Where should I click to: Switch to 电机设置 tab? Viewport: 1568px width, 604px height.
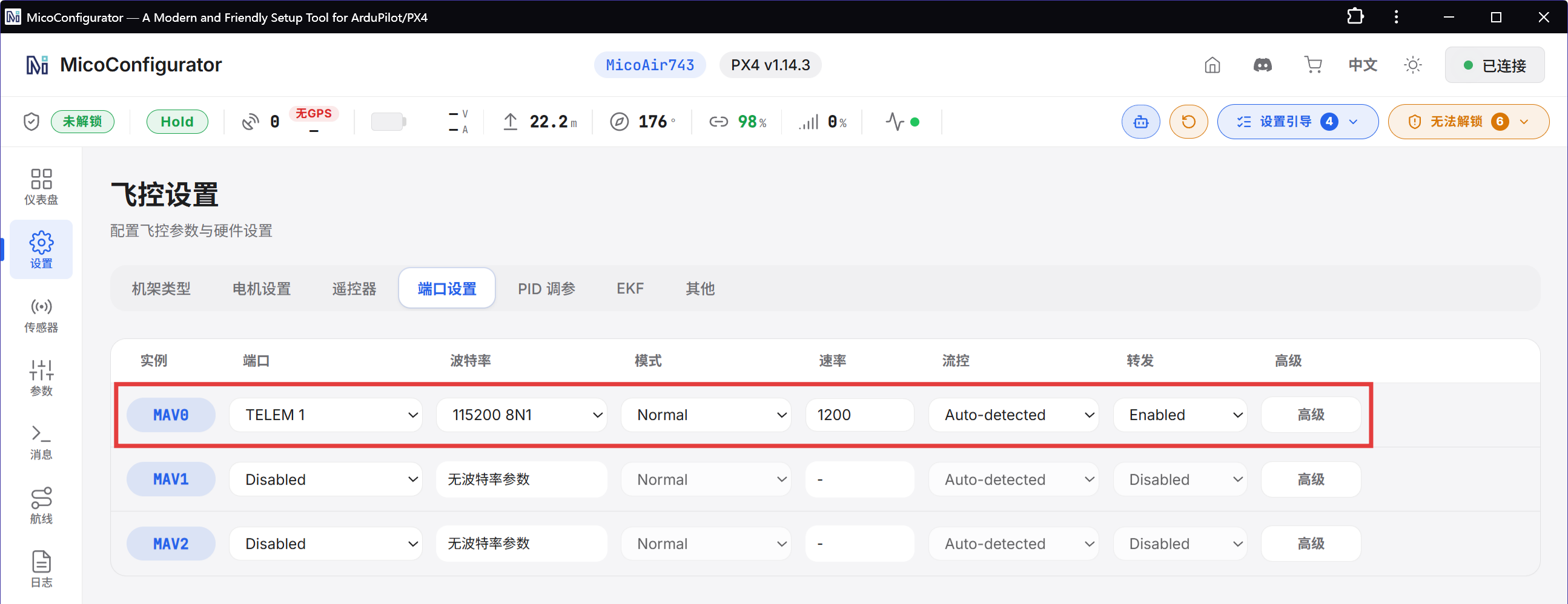coord(262,288)
